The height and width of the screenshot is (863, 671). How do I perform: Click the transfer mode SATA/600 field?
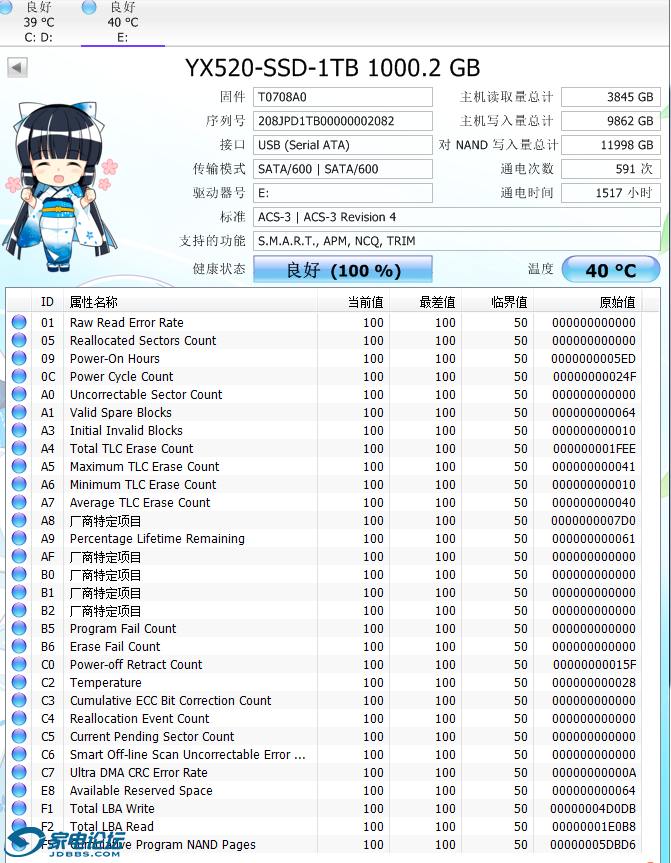click(x=342, y=169)
